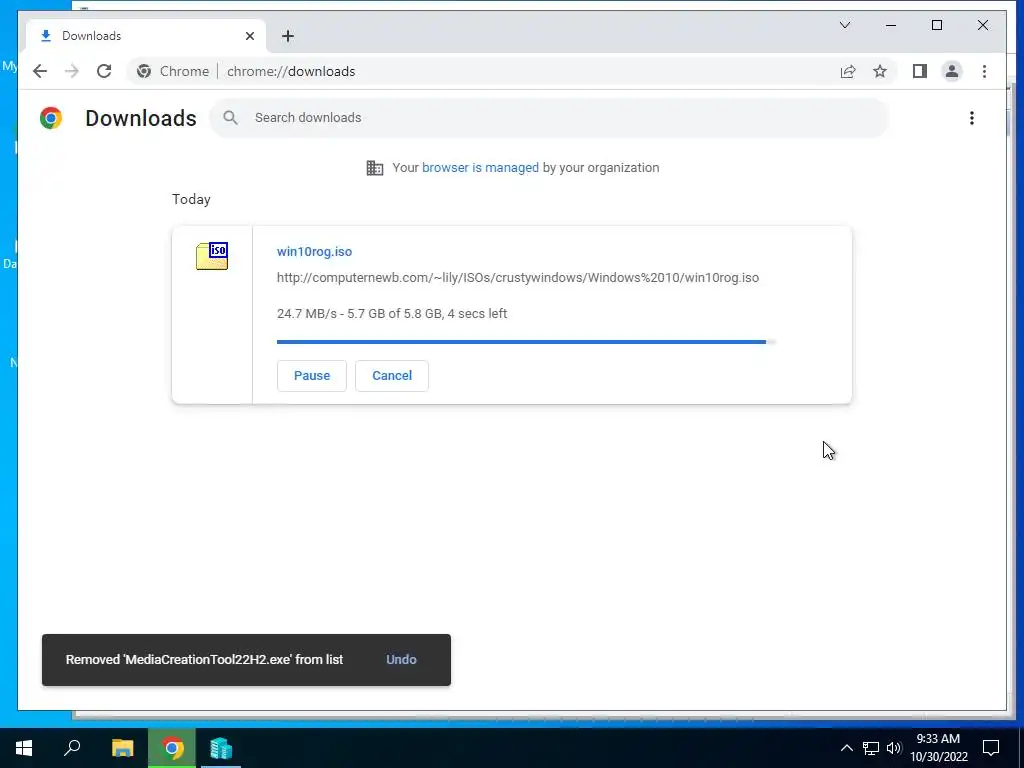The width and height of the screenshot is (1024, 768).
Task: Click the Removed MediaCreationTool22H2.exe notification text
Action: [204, 660]
